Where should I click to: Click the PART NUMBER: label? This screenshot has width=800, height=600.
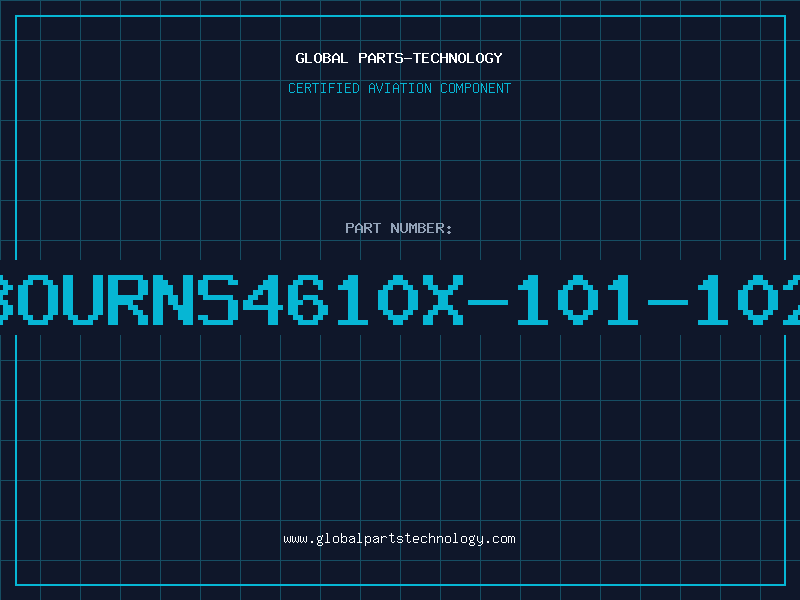point(399,228)
